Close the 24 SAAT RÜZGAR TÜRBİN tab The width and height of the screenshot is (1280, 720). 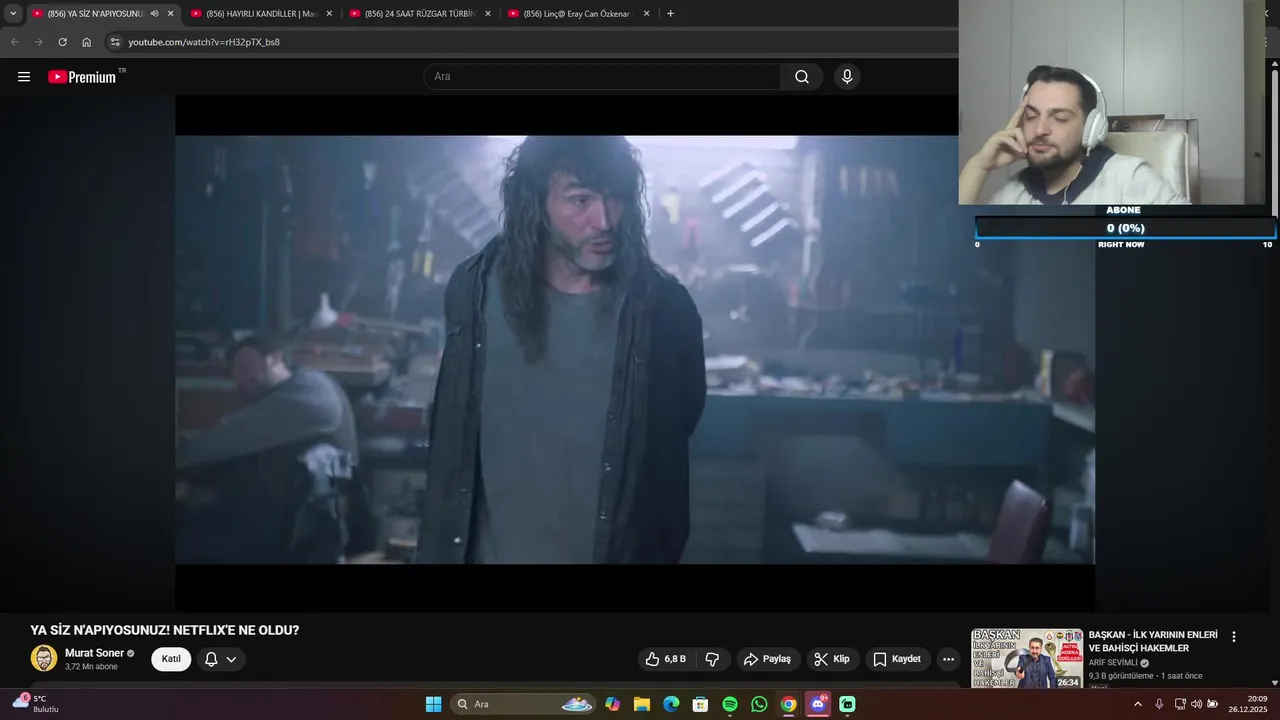click(x=488, y=14)
